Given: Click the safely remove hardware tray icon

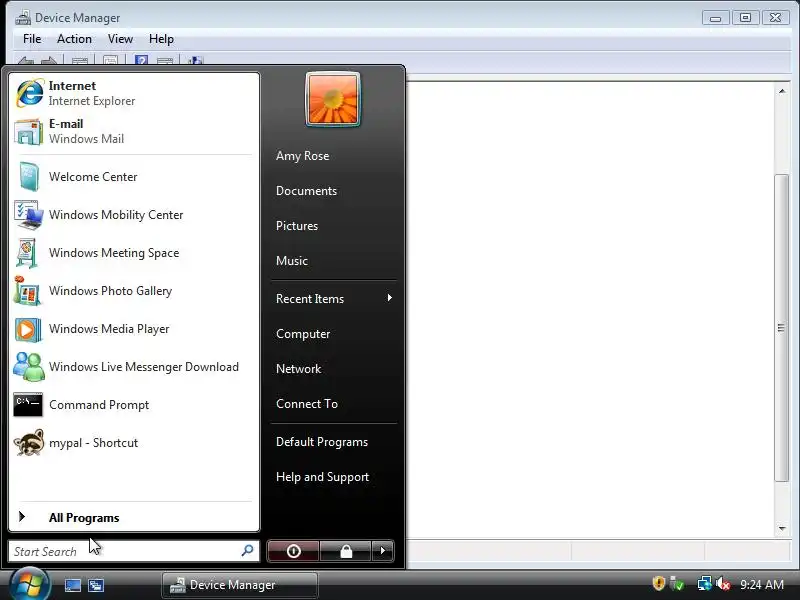Looking at the screenshot, I should point(677,583).
